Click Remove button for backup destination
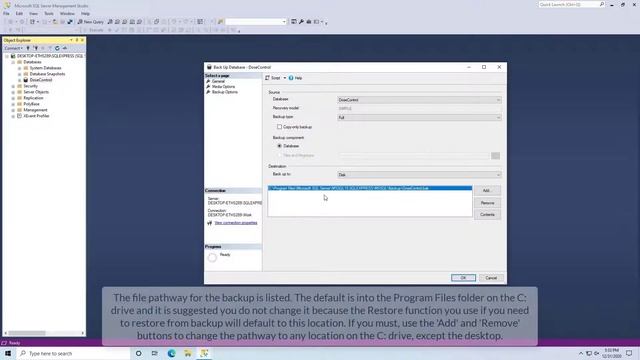This screenshot has width=640, height=360. tap(487, 203)
